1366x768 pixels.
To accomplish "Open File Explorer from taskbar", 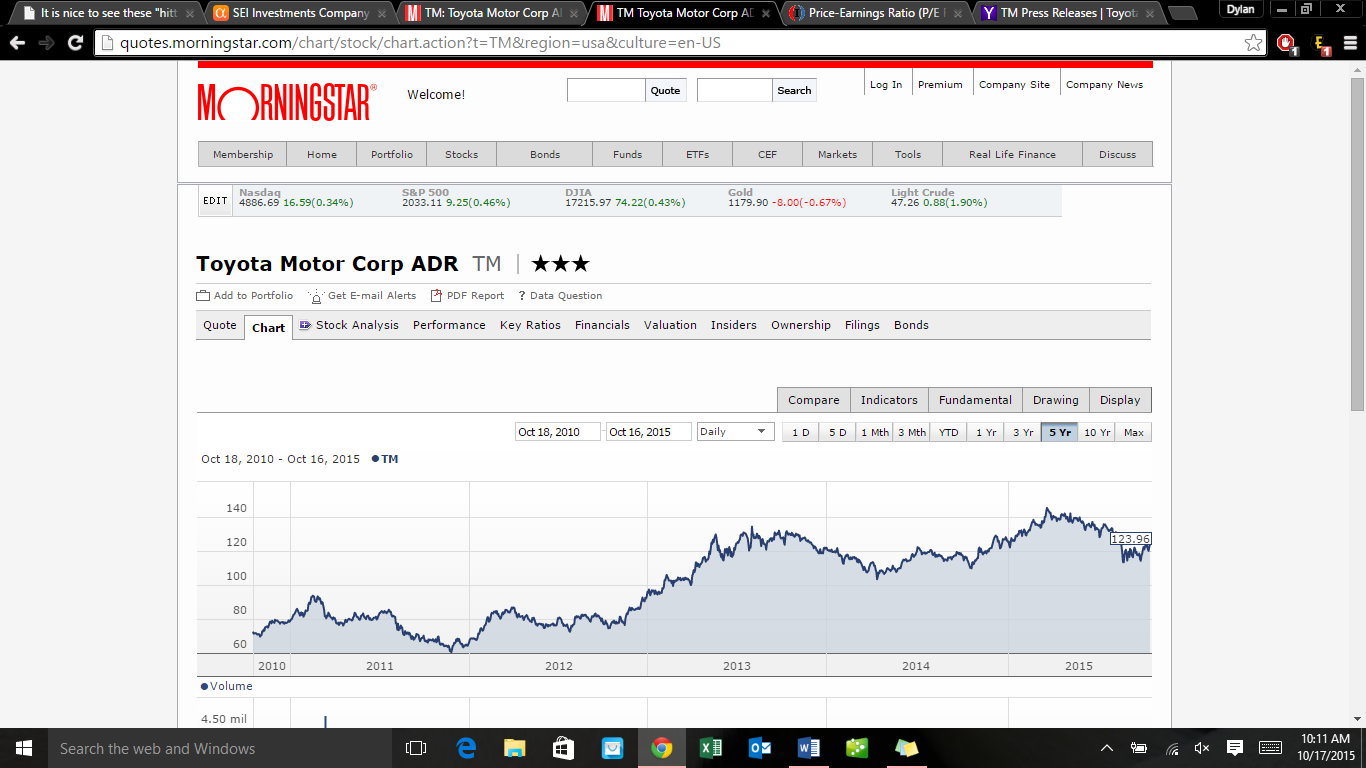I will point(514,748).
